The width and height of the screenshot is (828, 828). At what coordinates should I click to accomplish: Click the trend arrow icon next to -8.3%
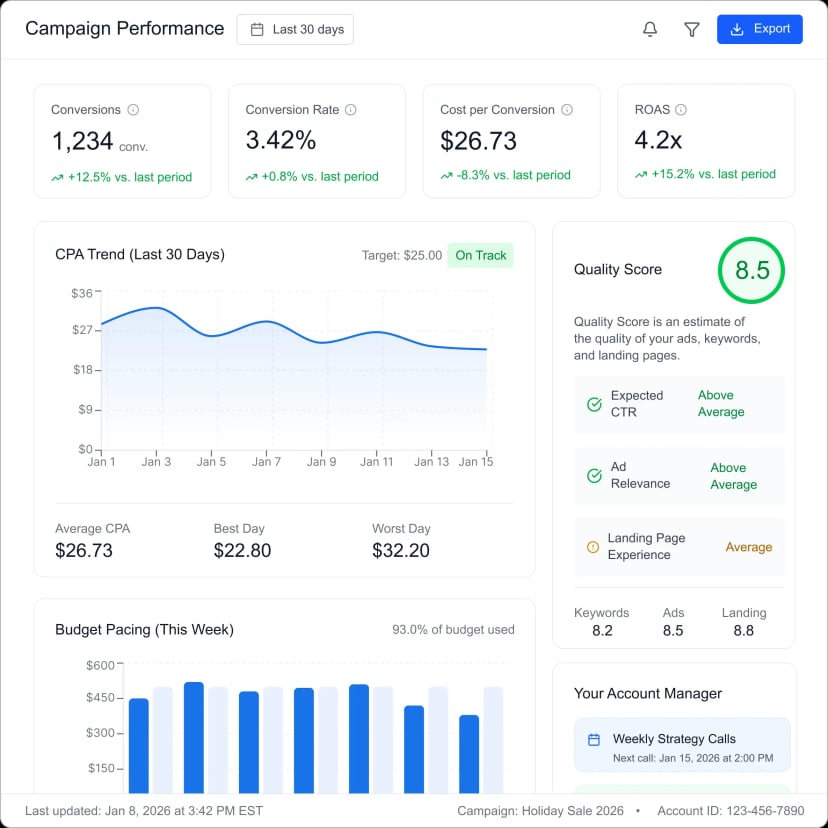coord(446,176)
